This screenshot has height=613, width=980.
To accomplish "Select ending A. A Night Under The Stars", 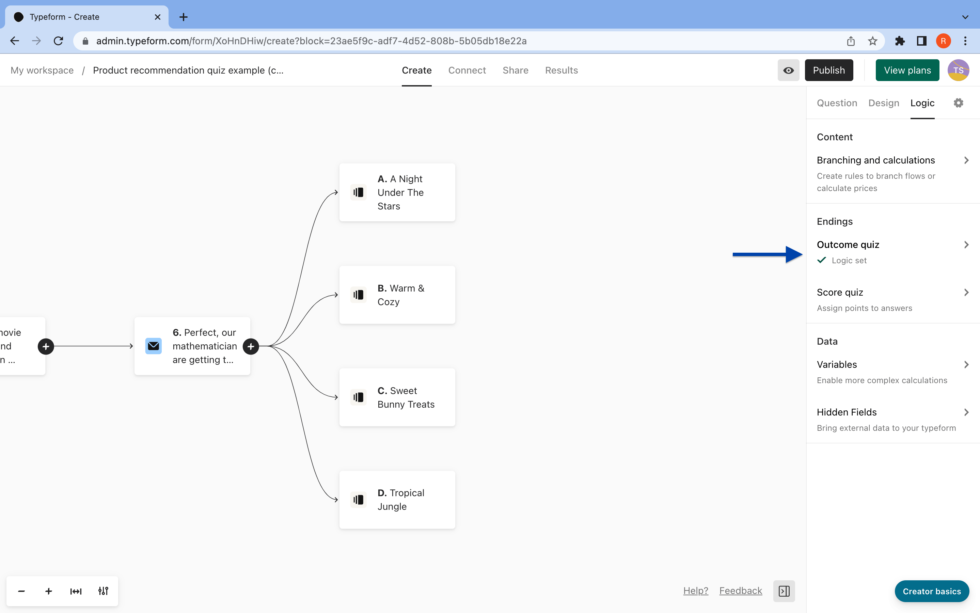I will click(x=397, y=192).
